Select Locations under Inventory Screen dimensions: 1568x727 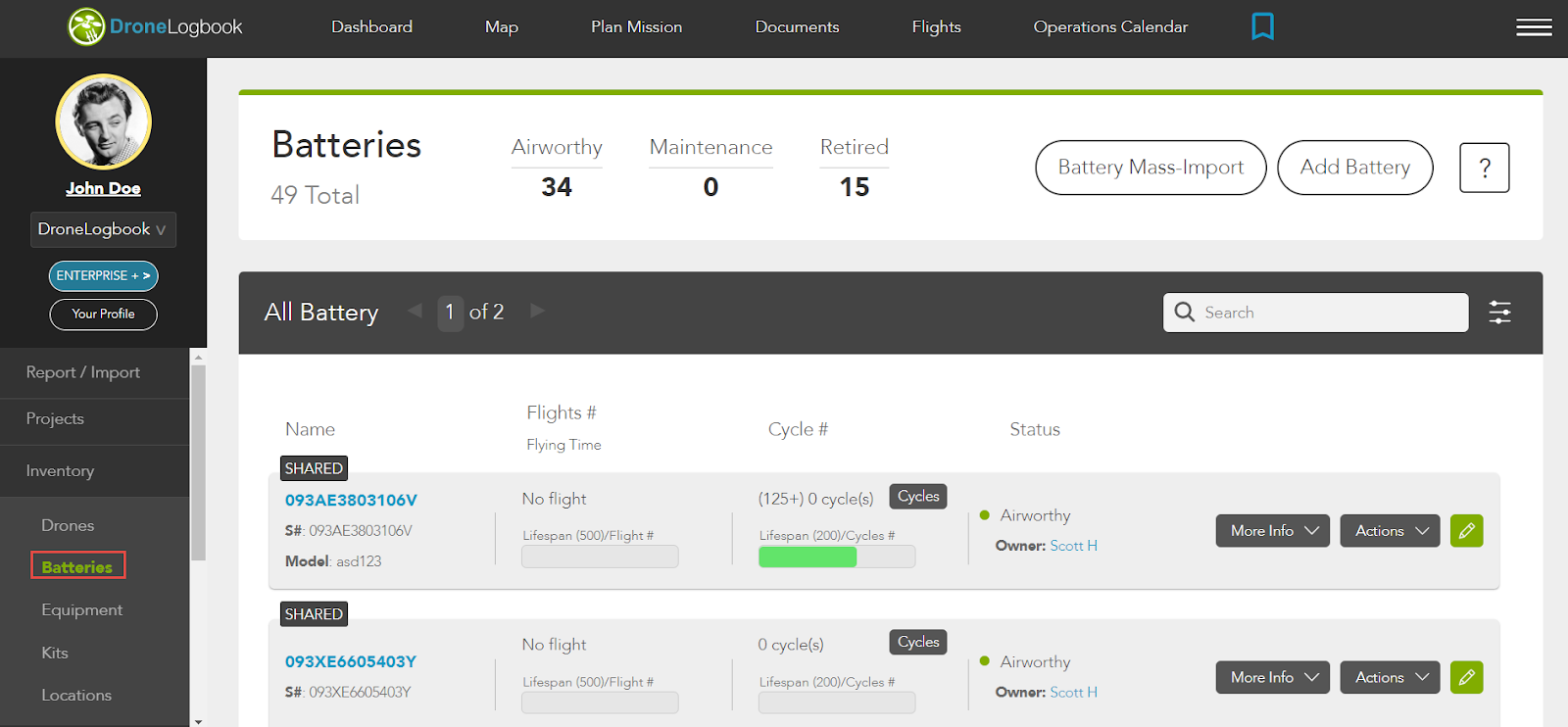tap(76, 695)
